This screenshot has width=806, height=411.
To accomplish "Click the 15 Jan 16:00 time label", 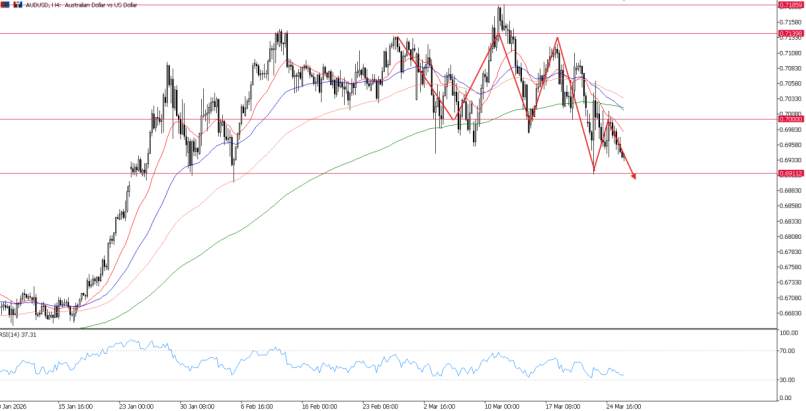I will pyautogui.click(x=74, y=406).
